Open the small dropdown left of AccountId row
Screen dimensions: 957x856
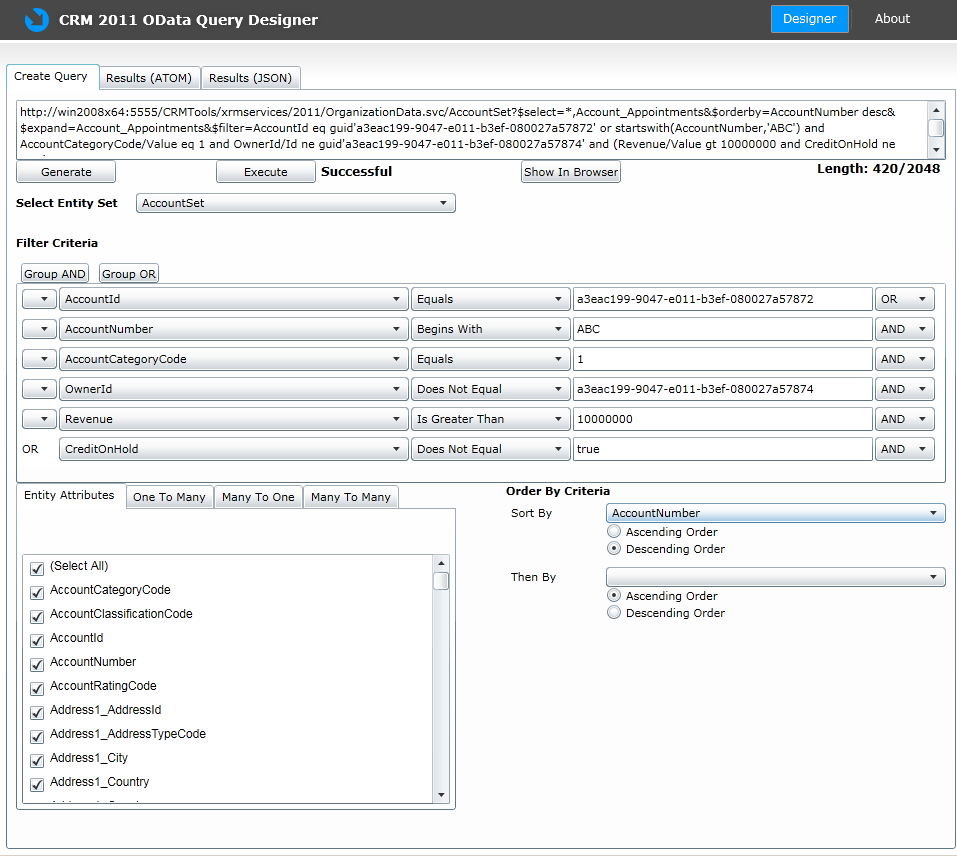coord(39,299)
